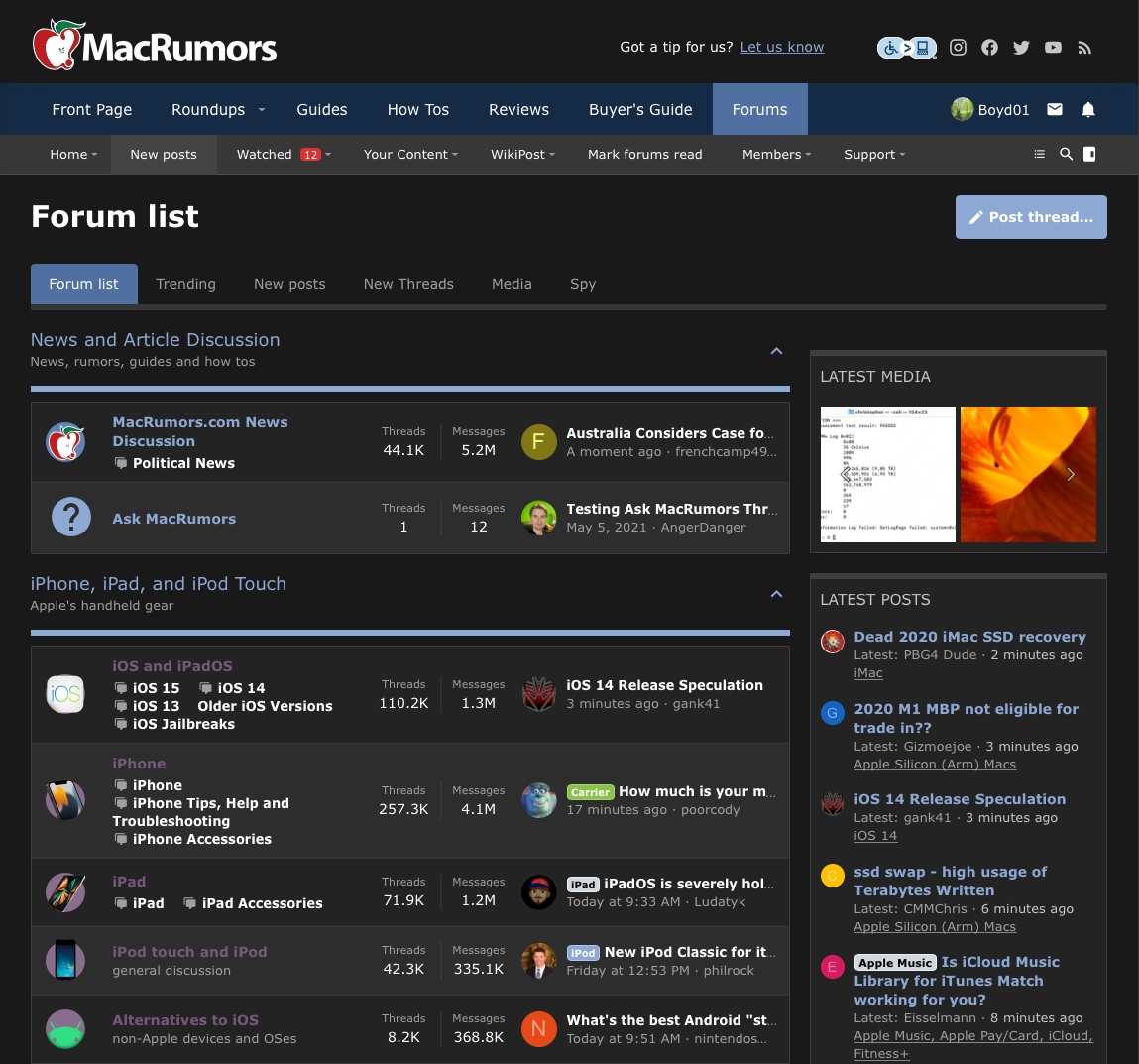
Task: Click Ask MacRumors question mark icon
Action: pyautogui.click(x=71, y=518)
